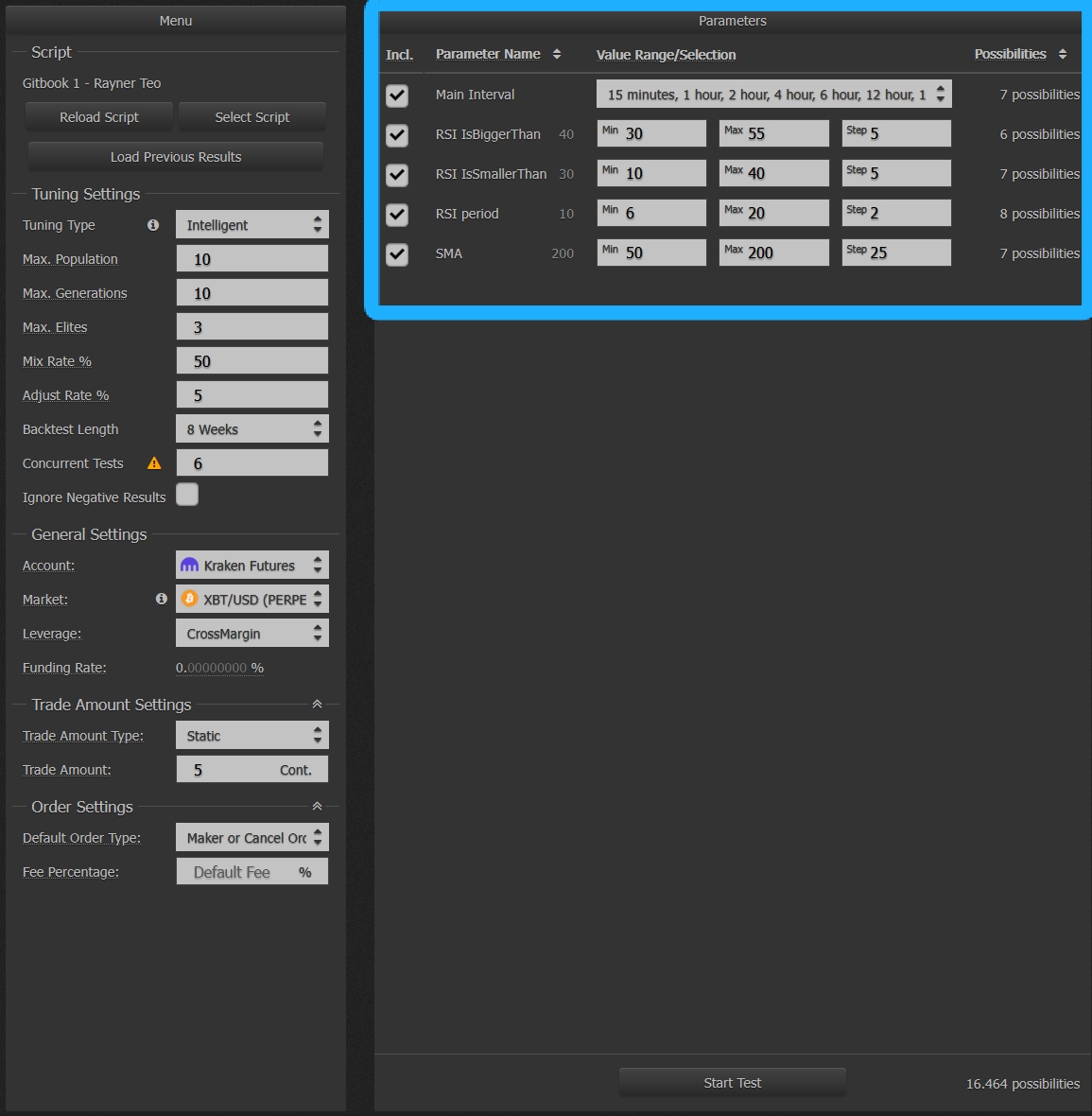Sort by Possibilities column arrows

(x=1063, y=54)
